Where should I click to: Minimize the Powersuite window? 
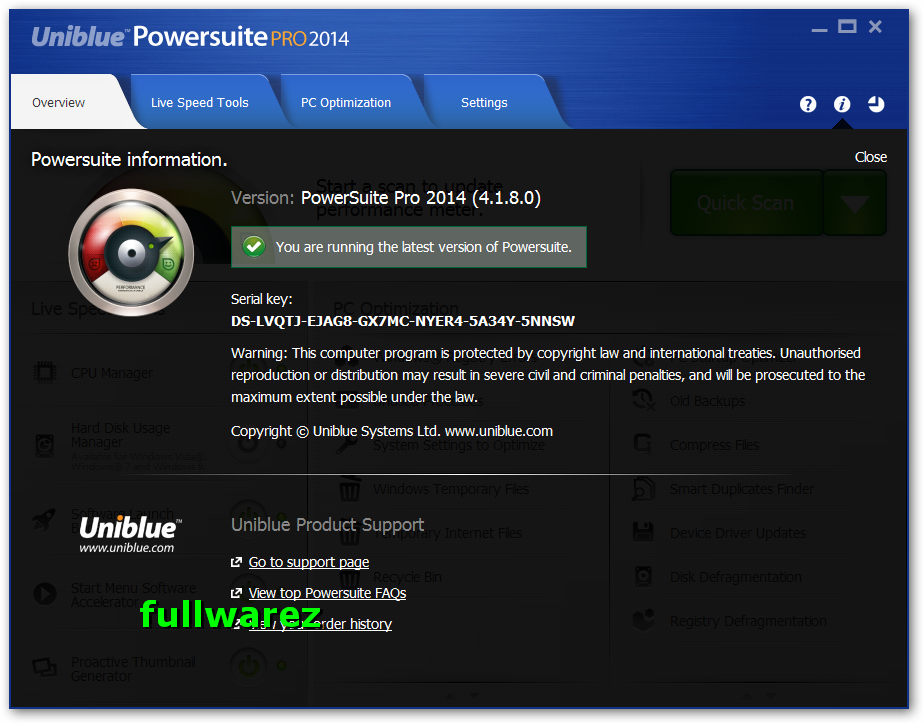819,28
